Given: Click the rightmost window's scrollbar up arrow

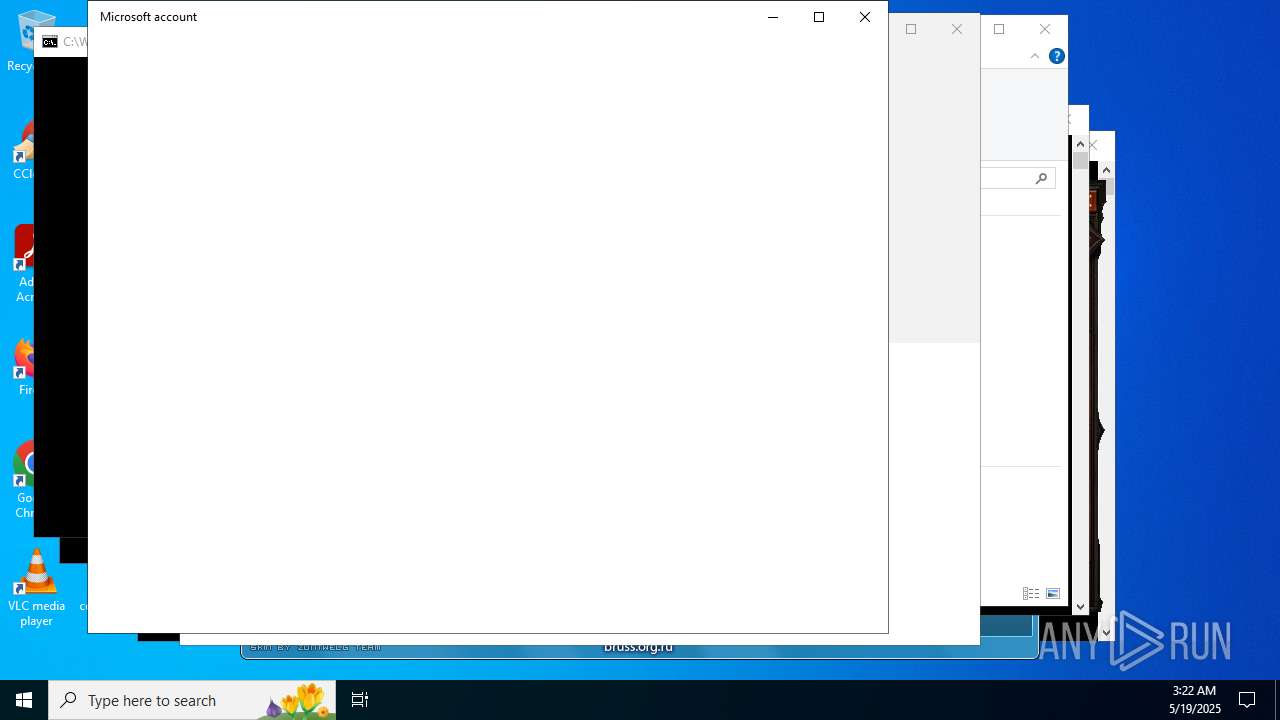Looking at the screenshot, I should click(x=1106, y=171).
